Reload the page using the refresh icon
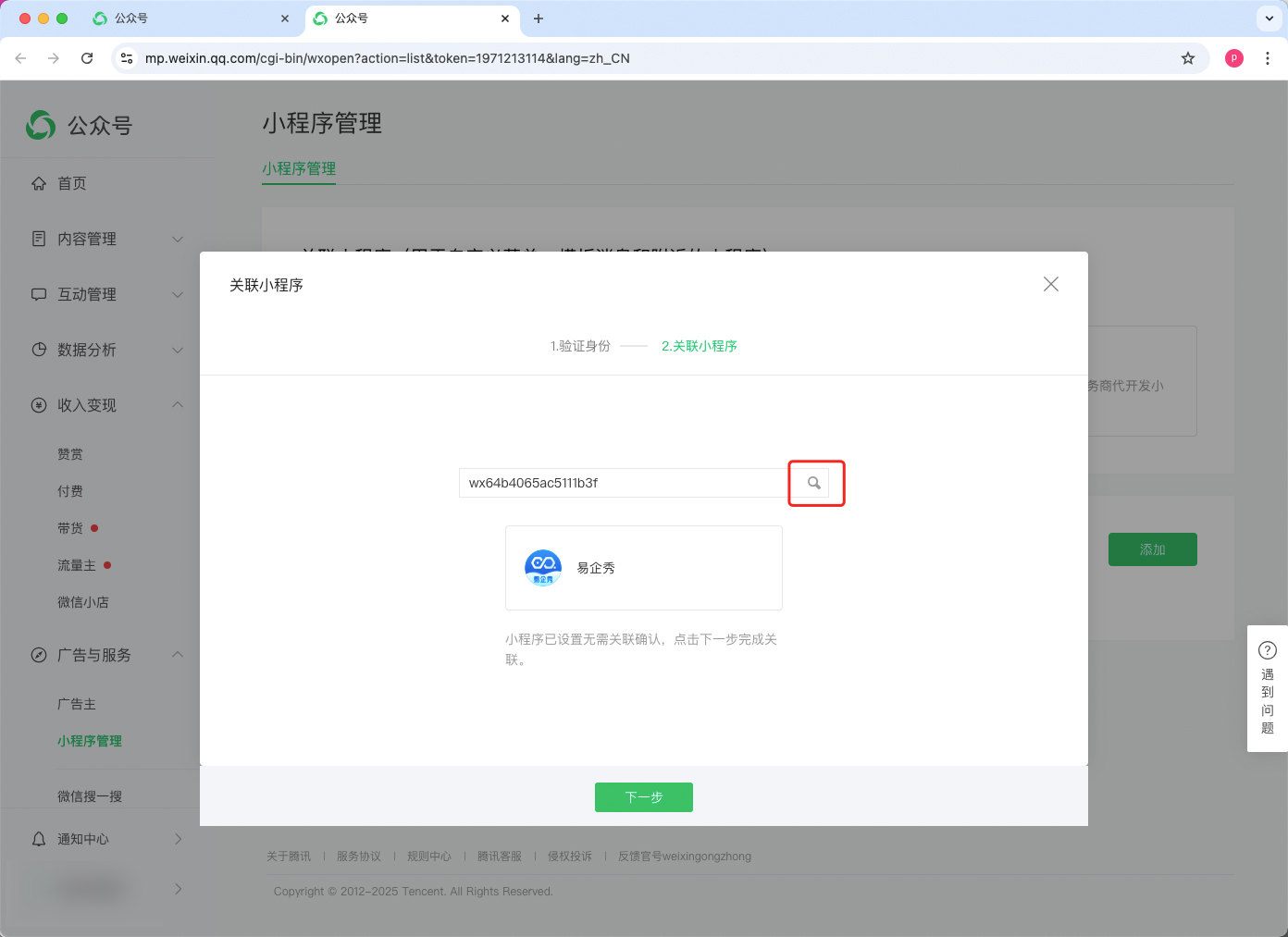Image resolution: width=1288 pixels, height=937 pixels. click(87, 58)
